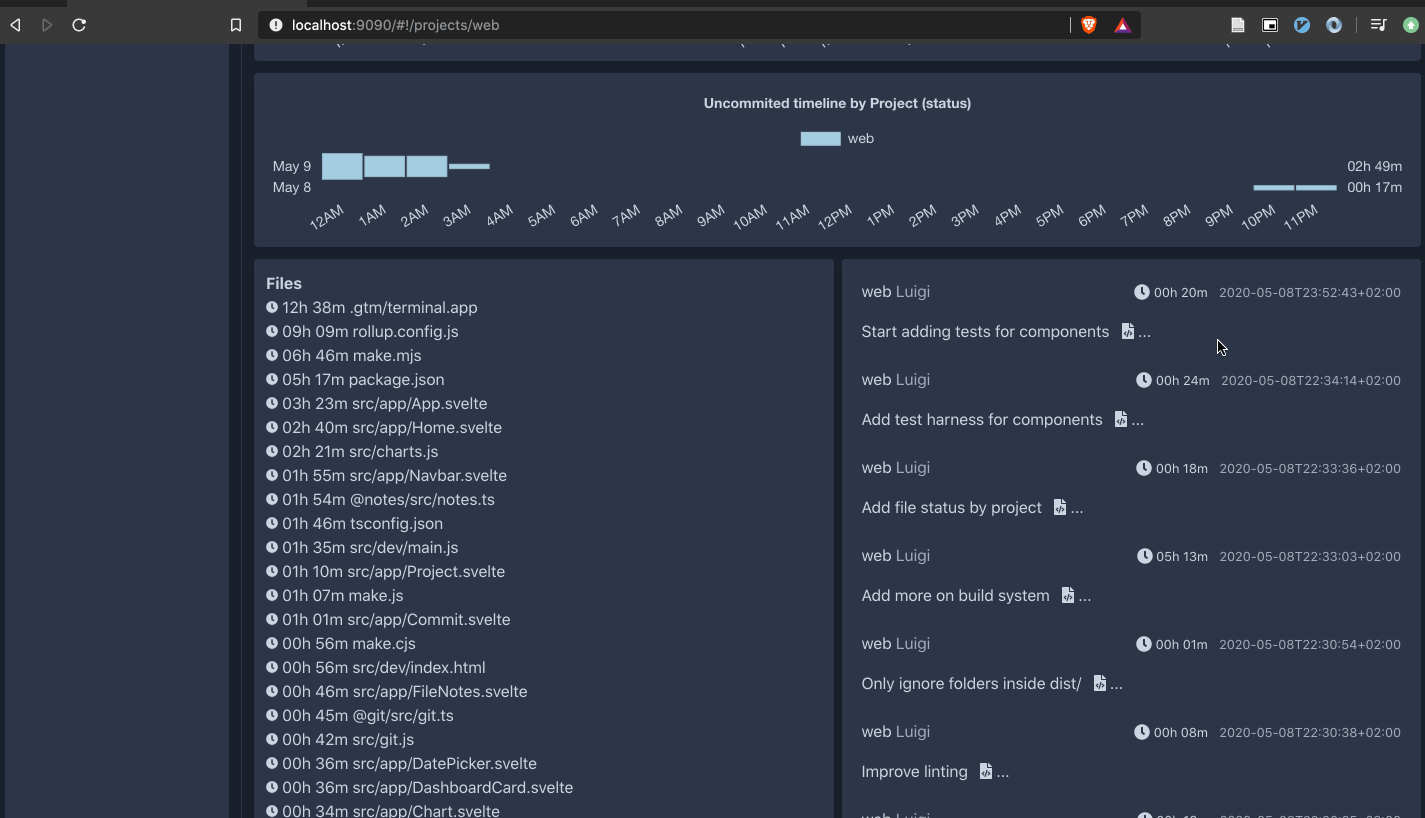Click the picture-in-picture icon in the browser toolbar
Screen dimensions: 1425x818
coord(1269,24)
